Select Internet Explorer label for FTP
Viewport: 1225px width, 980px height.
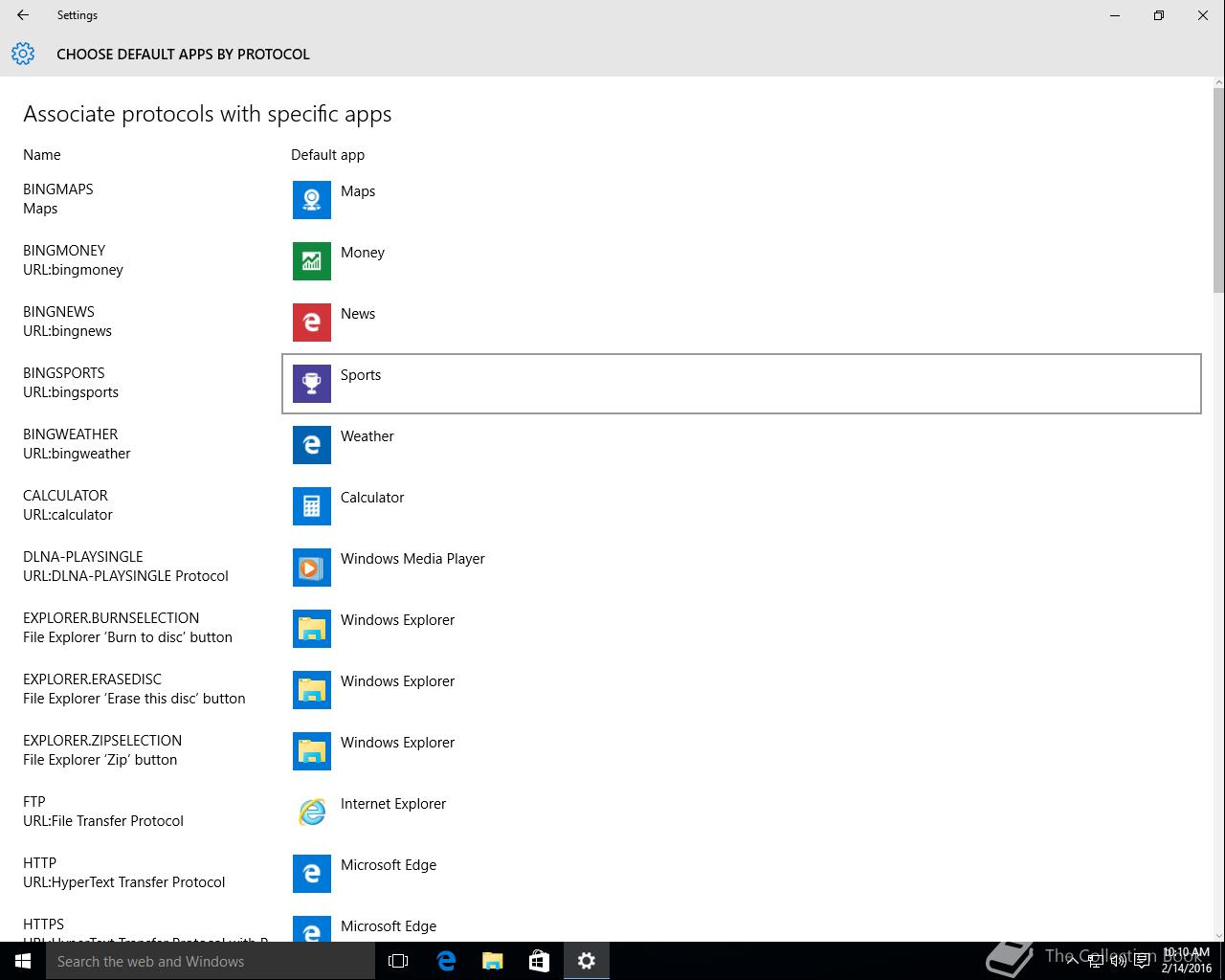coord(393,804)
